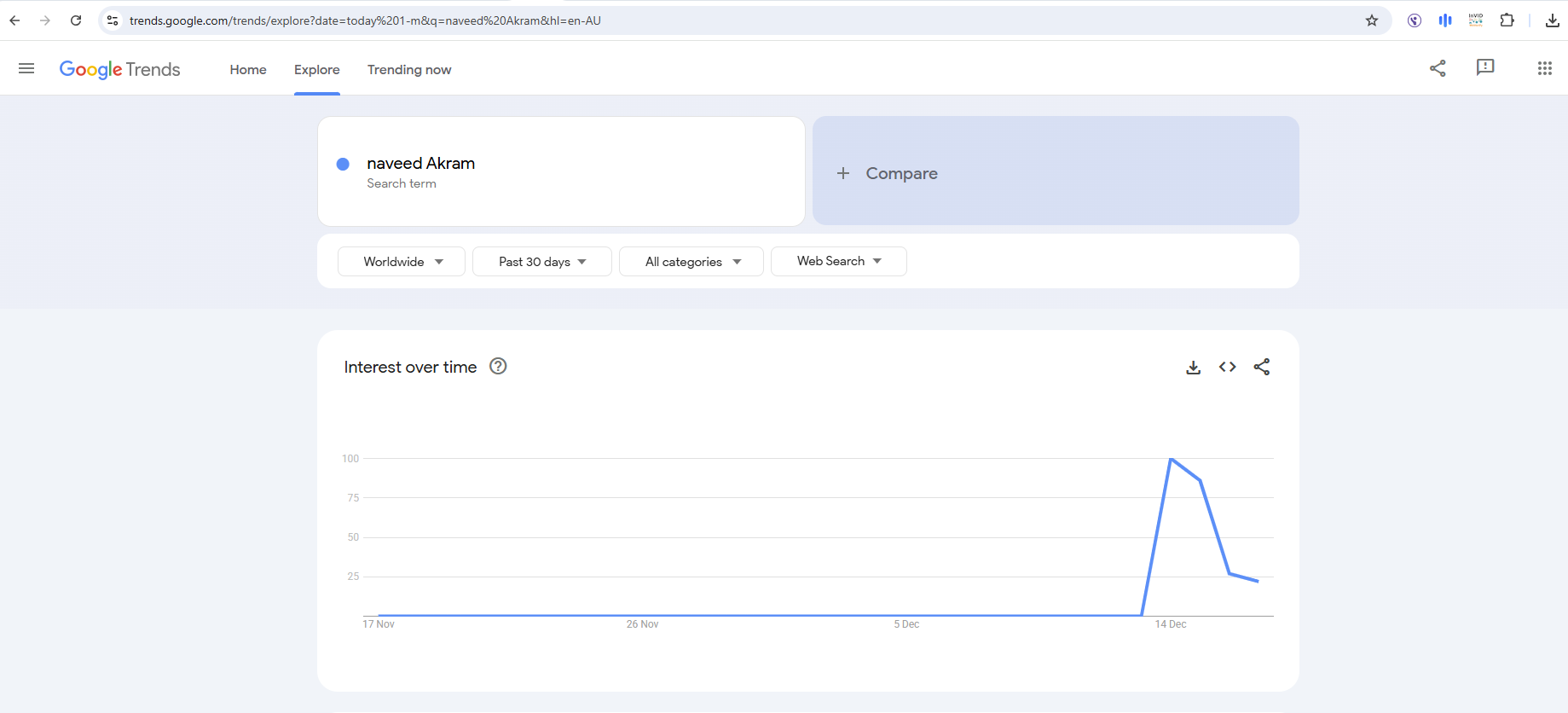The image size is (1568, 713).
Task: Share the Interest over time chart
Action: tap(1262, 367)
